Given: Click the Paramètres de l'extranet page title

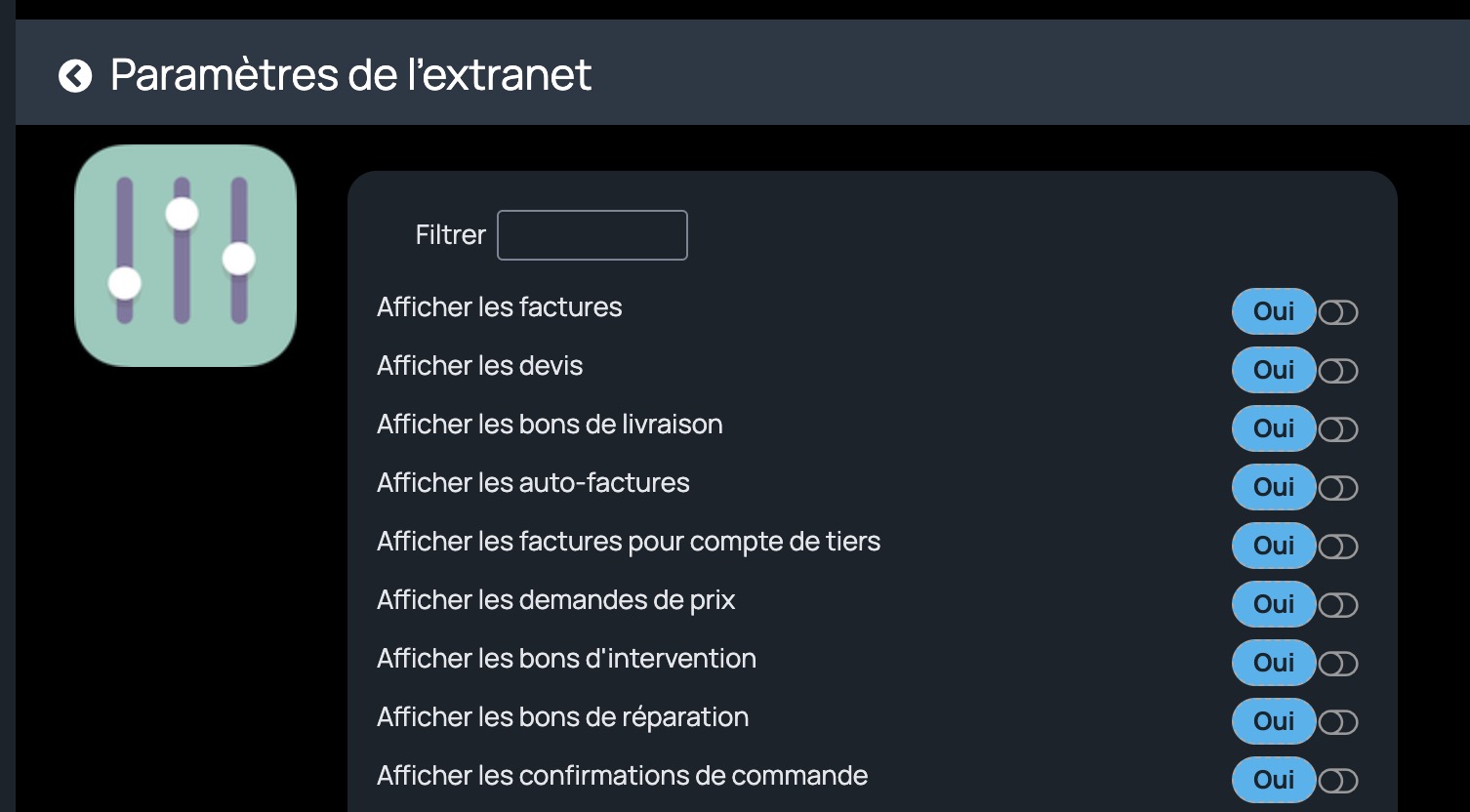Looking at the screenshot, I should coord(351,75).
